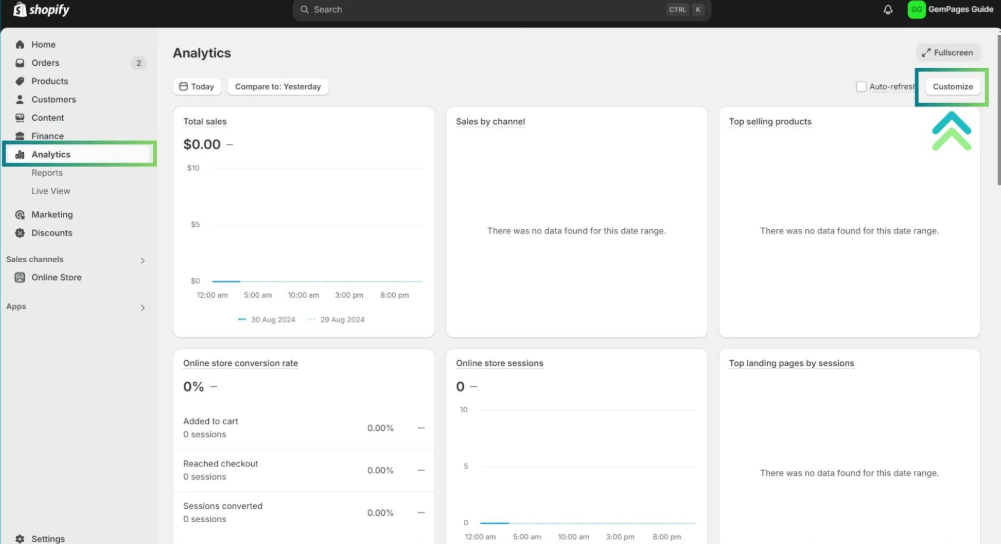
Task: Open the Today date range picker
Action: 197,86
